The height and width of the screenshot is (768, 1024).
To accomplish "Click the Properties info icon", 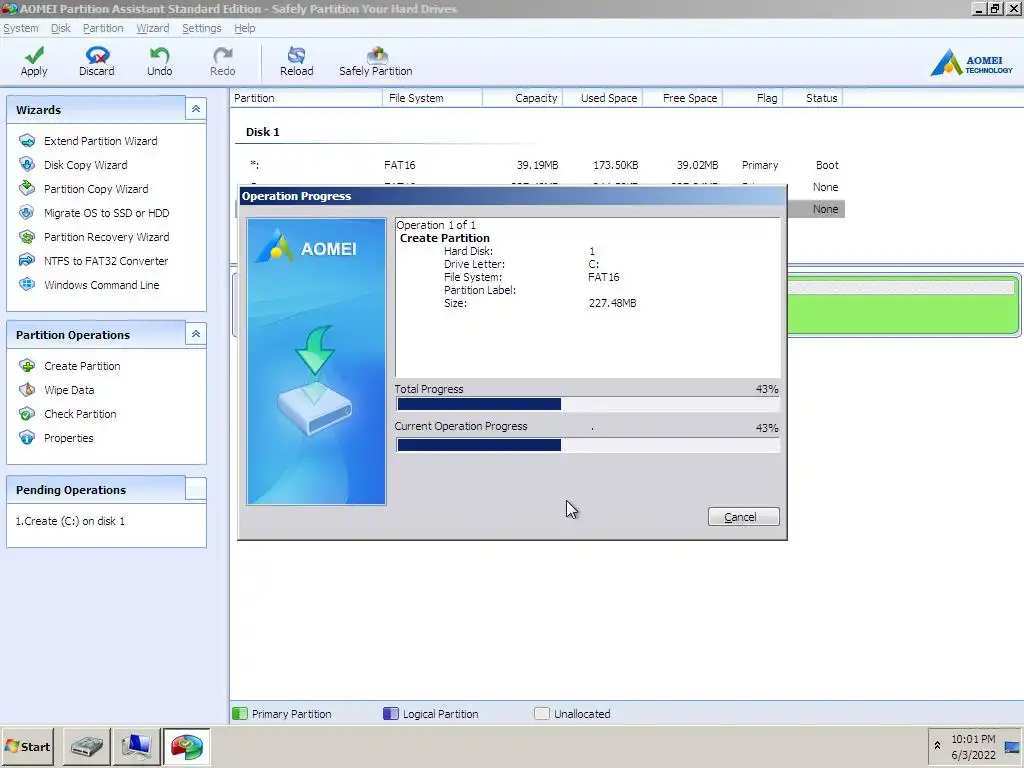I will pos(27,438).
